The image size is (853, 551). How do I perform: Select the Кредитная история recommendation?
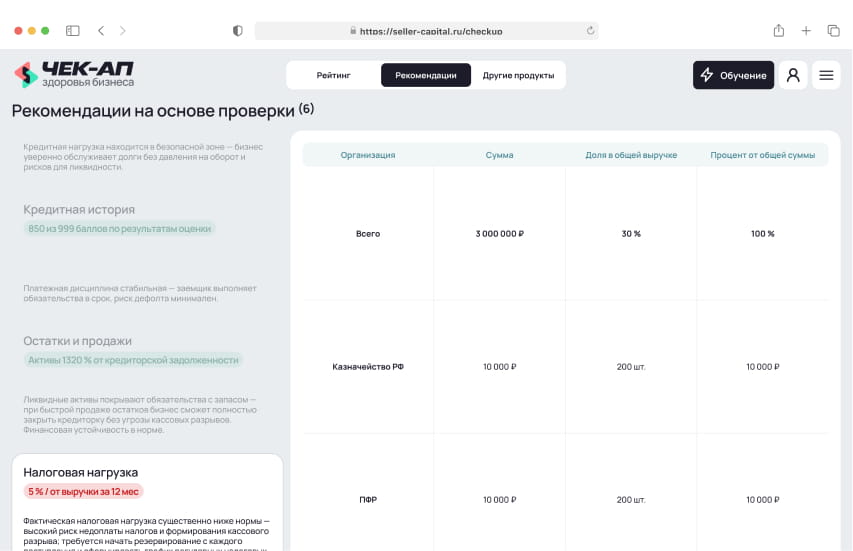pos(79,209)
